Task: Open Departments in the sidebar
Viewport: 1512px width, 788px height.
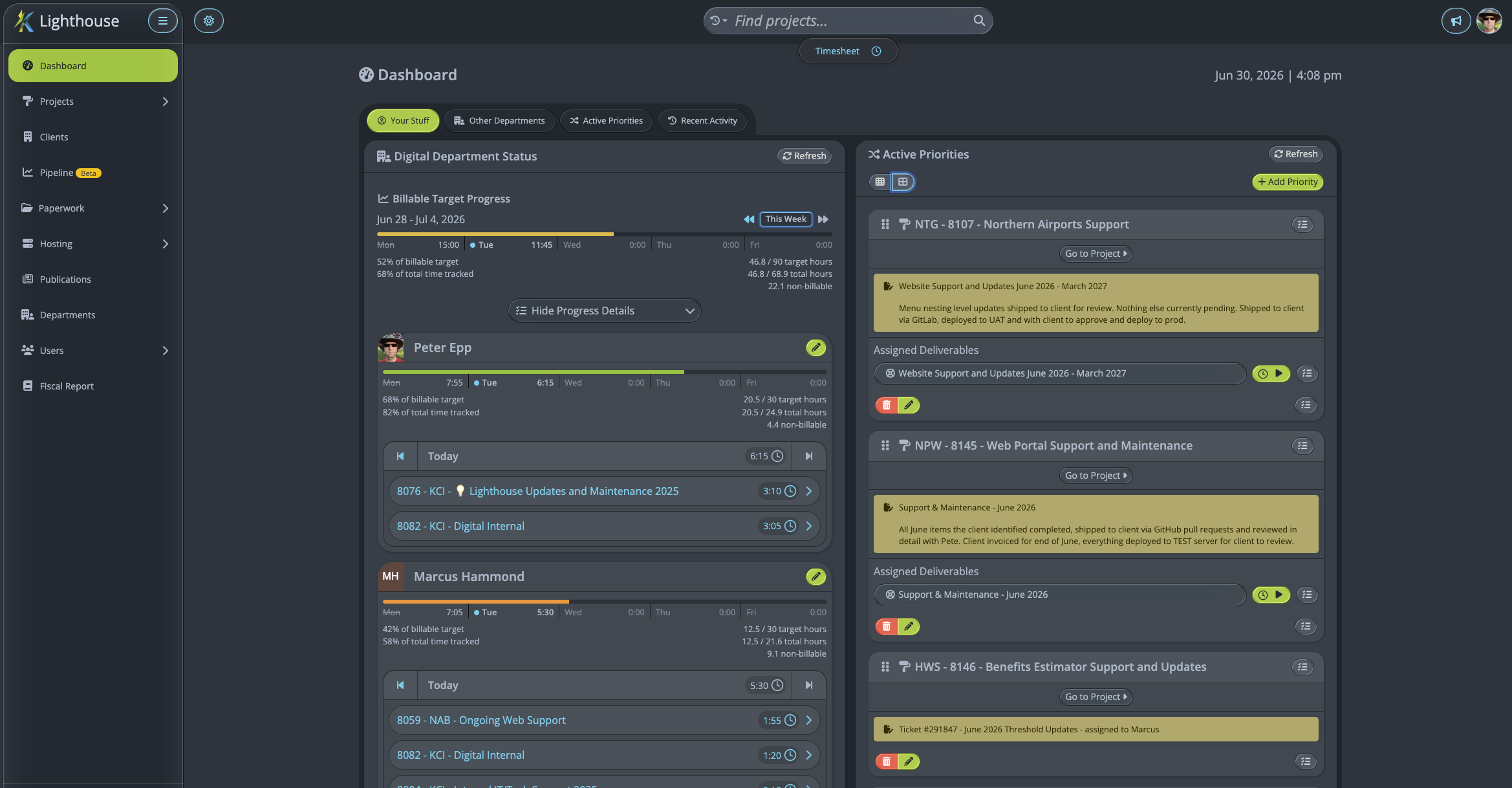Action: pos(93,315)
